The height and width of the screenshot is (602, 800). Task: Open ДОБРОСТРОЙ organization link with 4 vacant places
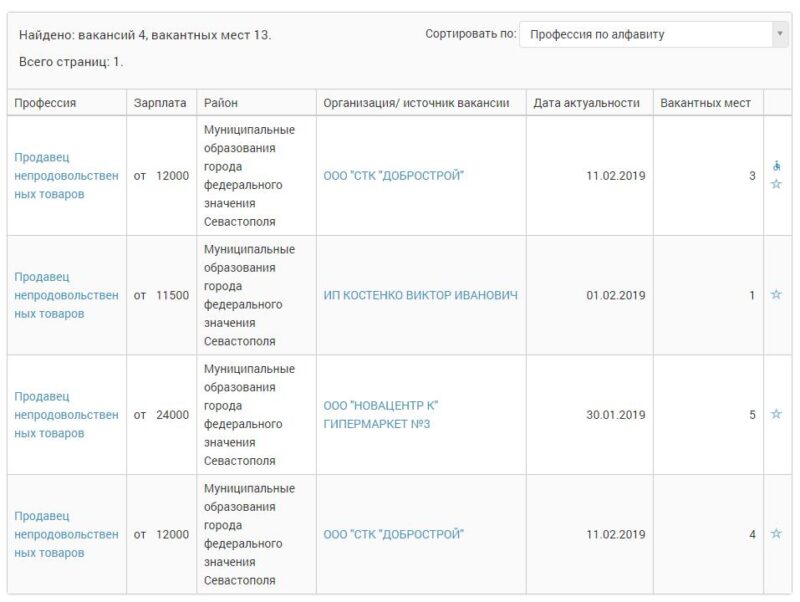[394, 534]
